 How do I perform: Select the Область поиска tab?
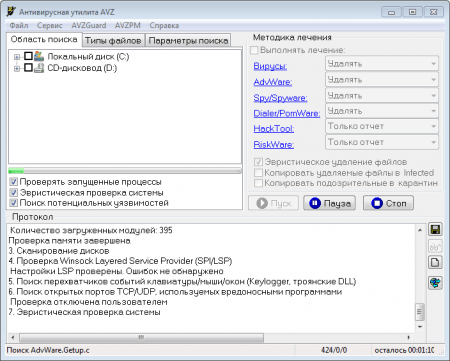pos(44,39)
